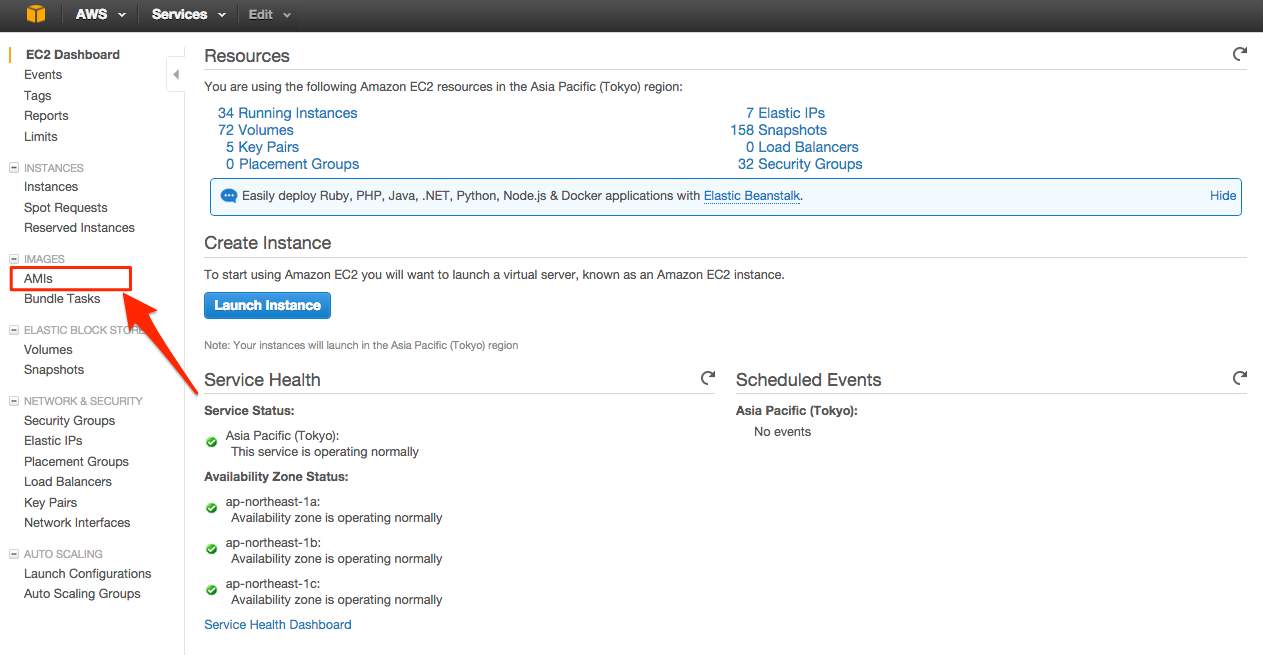Refresh the Resources section
The image size is (1263, 655).
pyautogui.click(x=1240, y=54)
